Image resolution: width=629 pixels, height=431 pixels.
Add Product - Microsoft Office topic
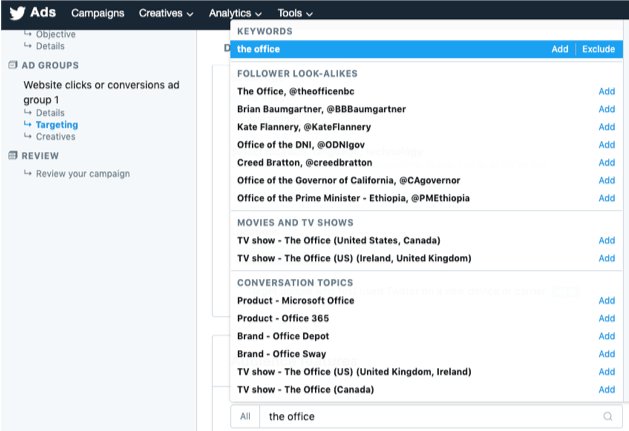[x=607, y=301]
